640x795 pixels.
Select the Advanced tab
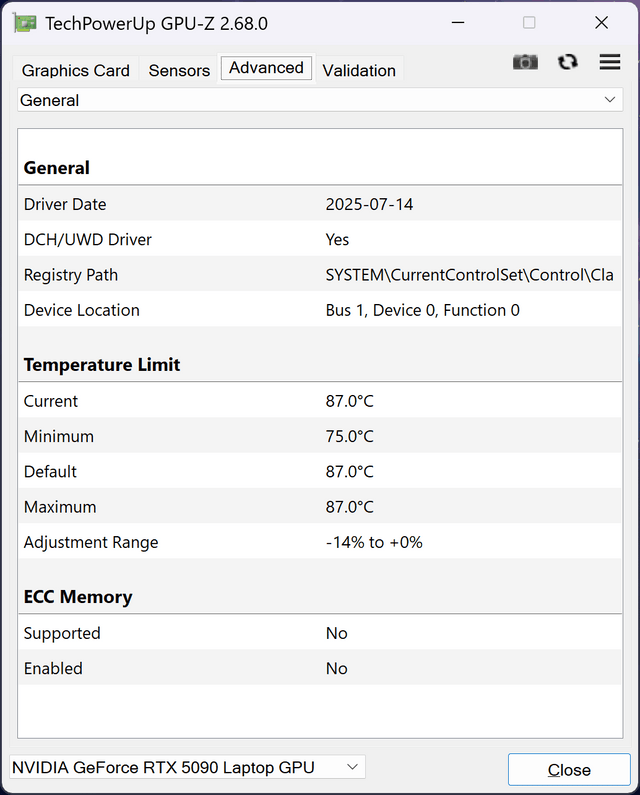coord(266,68)
